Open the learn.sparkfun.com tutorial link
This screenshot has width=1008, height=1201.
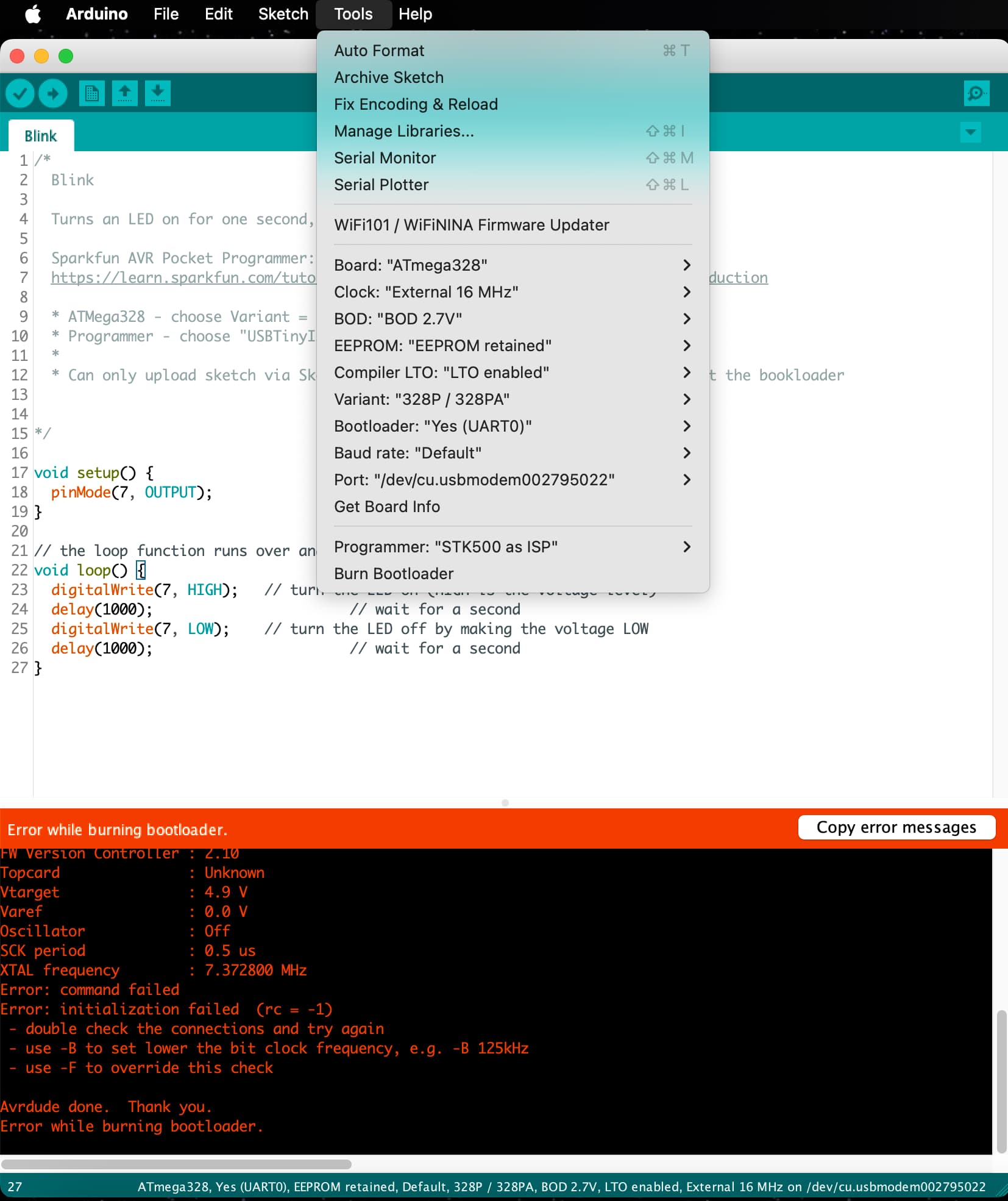(x=183, y=278)
